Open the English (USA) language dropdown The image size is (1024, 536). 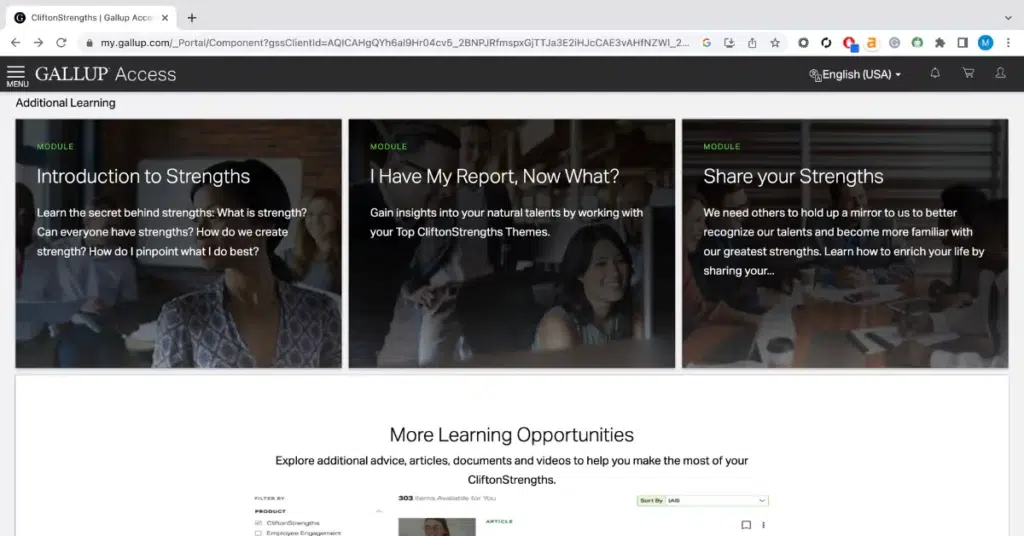pyautogui.click(x=855, y=74)
